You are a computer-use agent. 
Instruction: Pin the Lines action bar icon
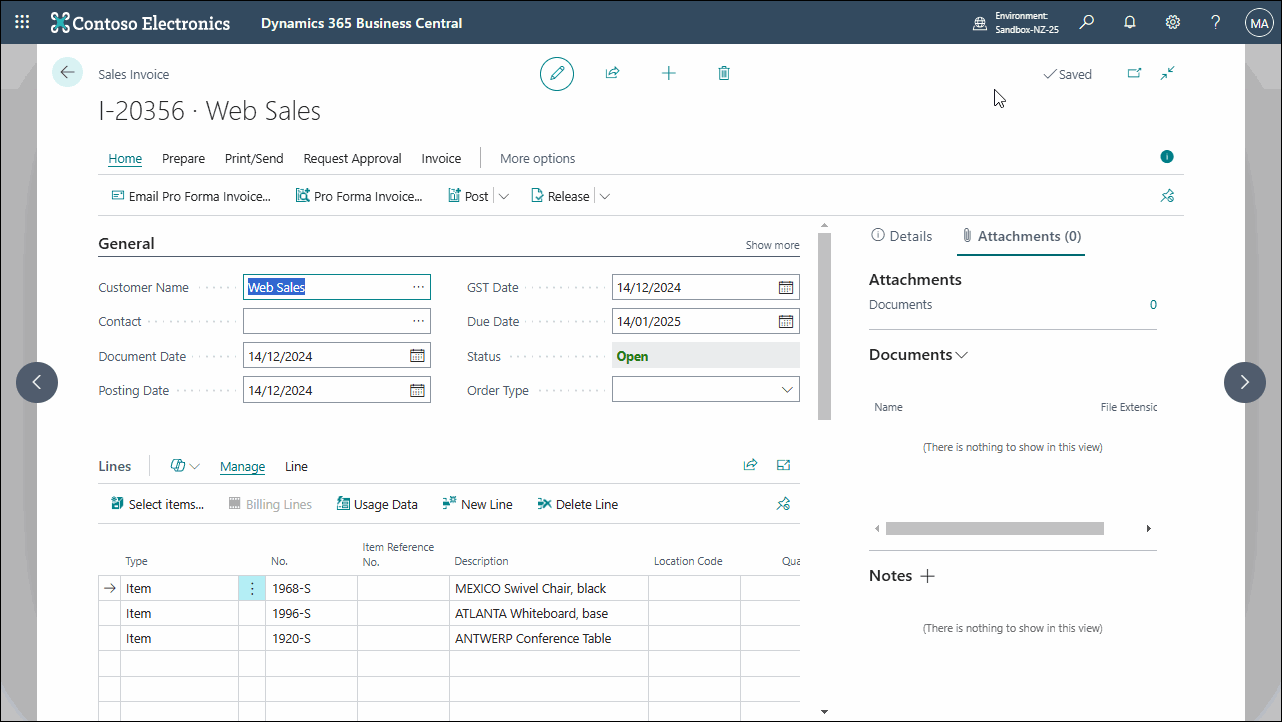point(783,504)
